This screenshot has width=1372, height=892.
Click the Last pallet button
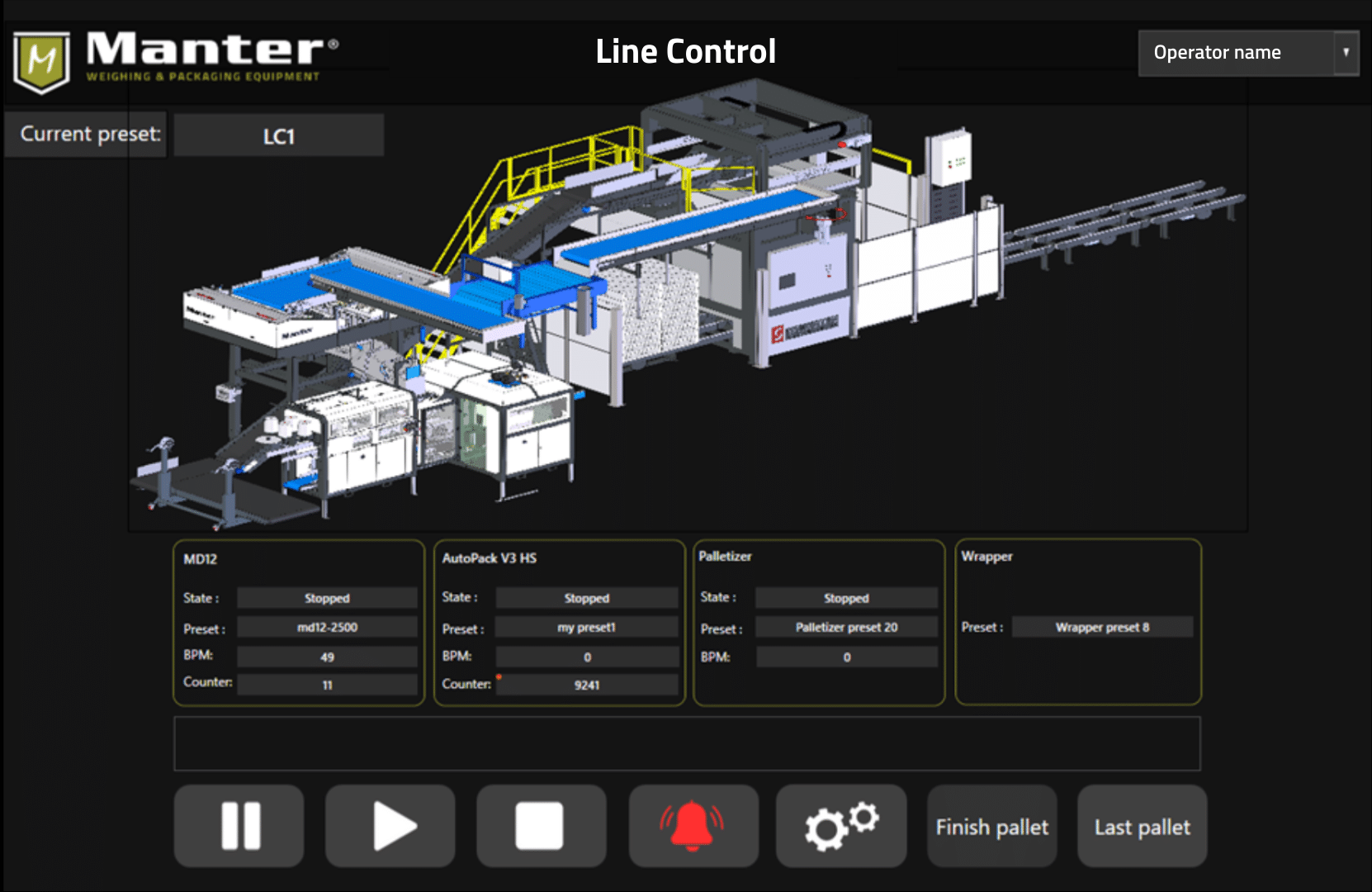(x=1142, y=827)
